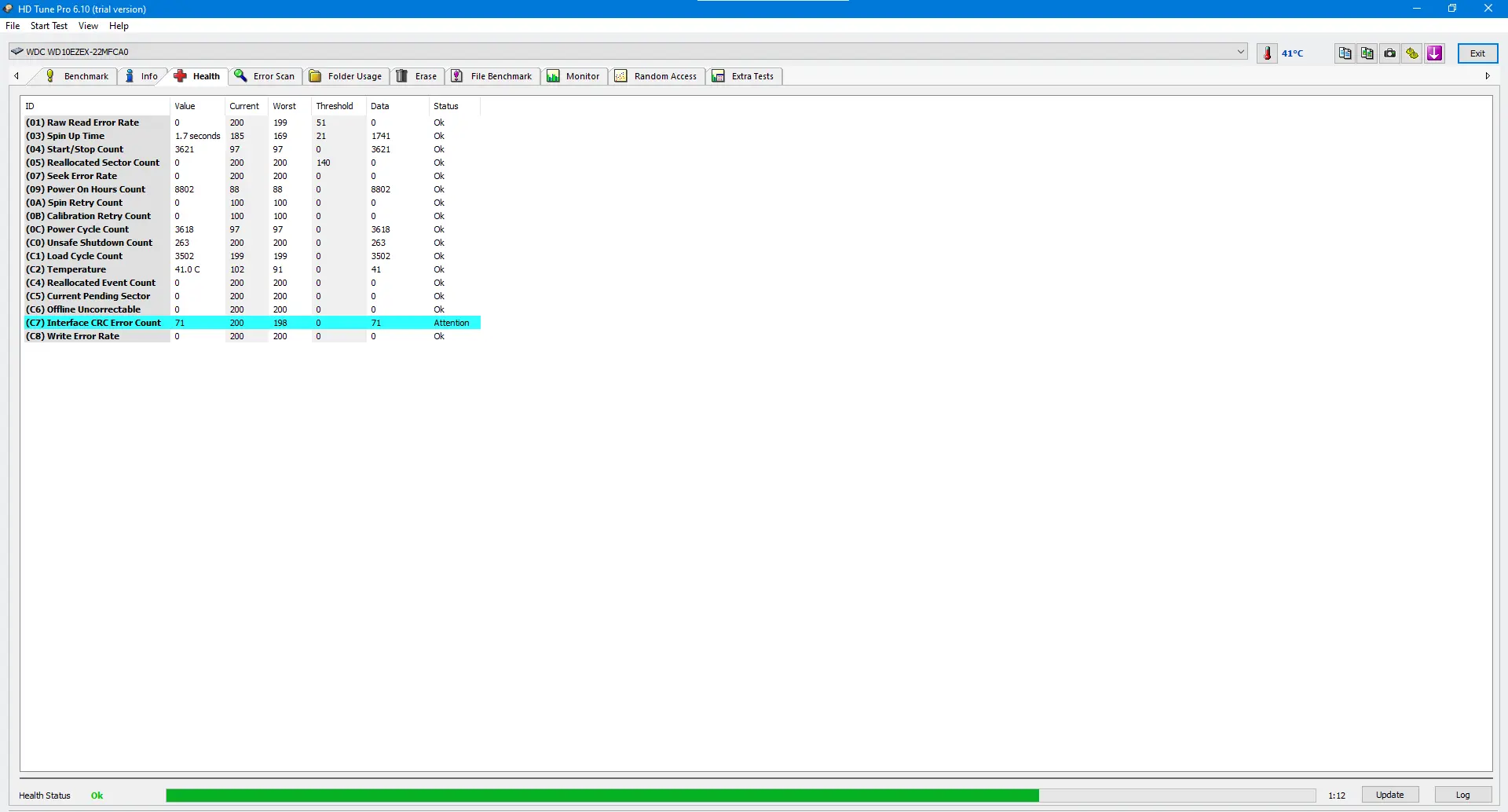The image size is (1508, 812).
Task: Click the Value column header
Action: tap(197, 106)
